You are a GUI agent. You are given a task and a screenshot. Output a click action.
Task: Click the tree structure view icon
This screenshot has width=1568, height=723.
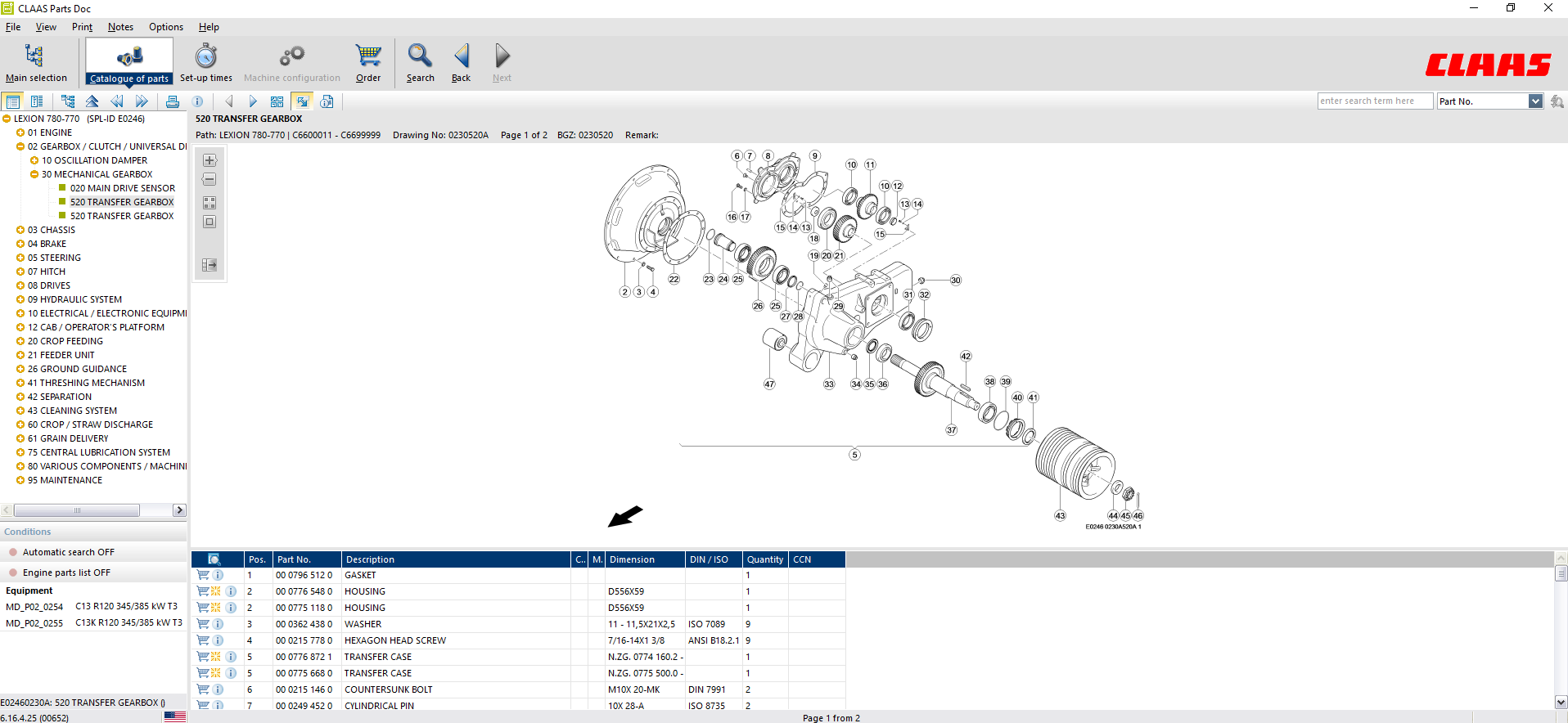[68, 101]
